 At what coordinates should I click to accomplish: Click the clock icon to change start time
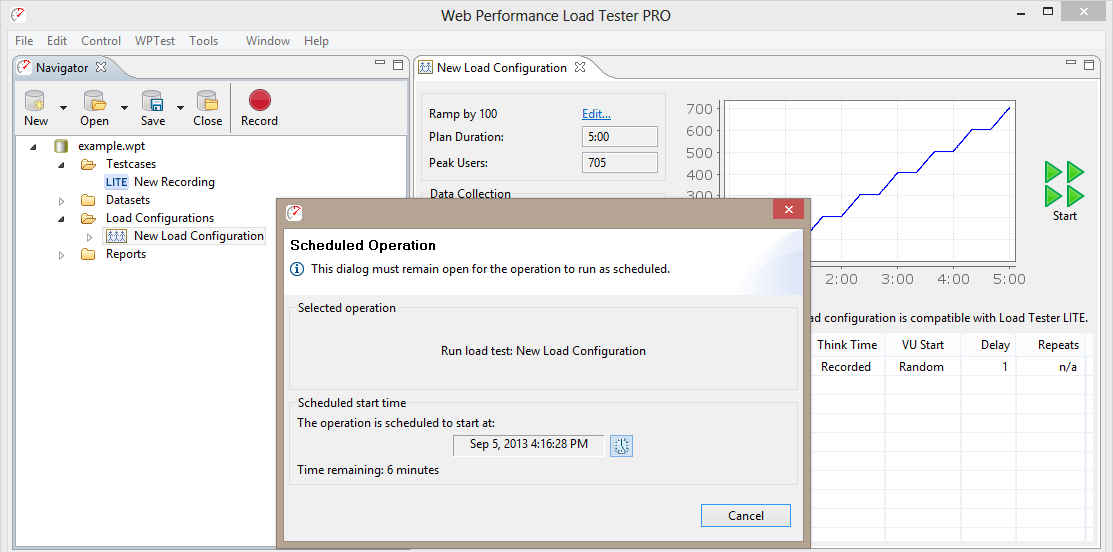(621, 446)
